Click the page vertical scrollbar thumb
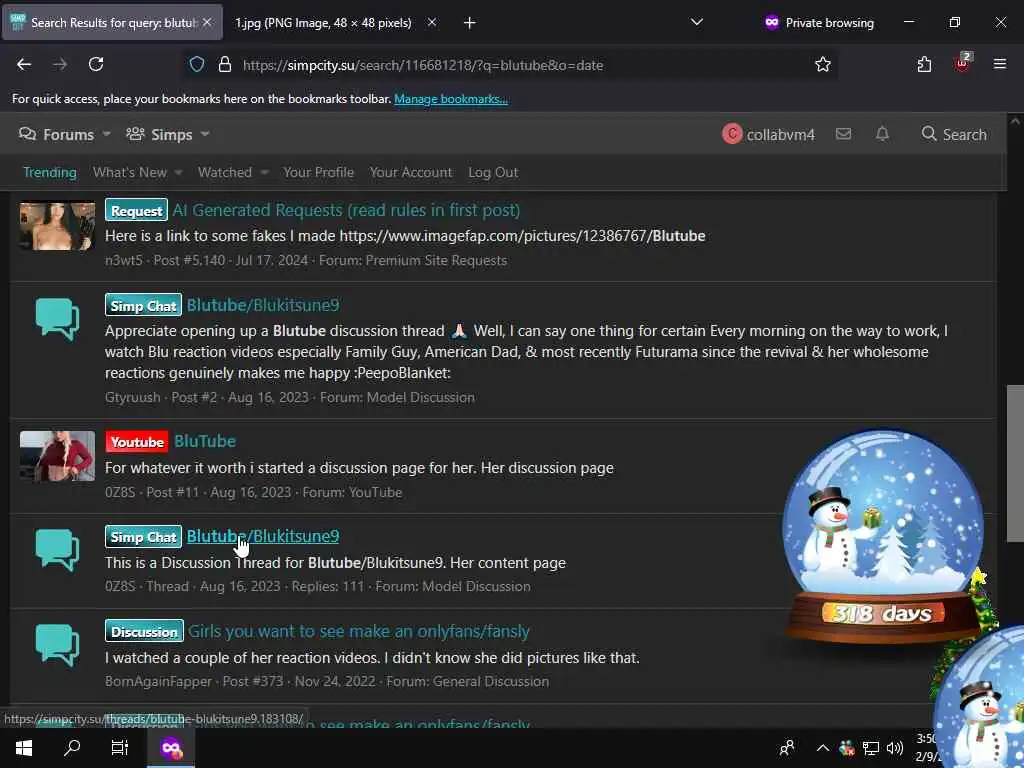1024x768 pixels. 1015,464
